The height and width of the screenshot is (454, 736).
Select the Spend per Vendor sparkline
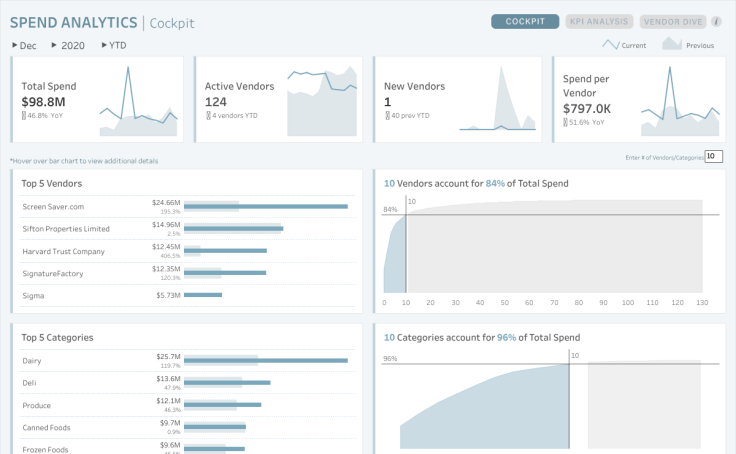tap(679, 103)
